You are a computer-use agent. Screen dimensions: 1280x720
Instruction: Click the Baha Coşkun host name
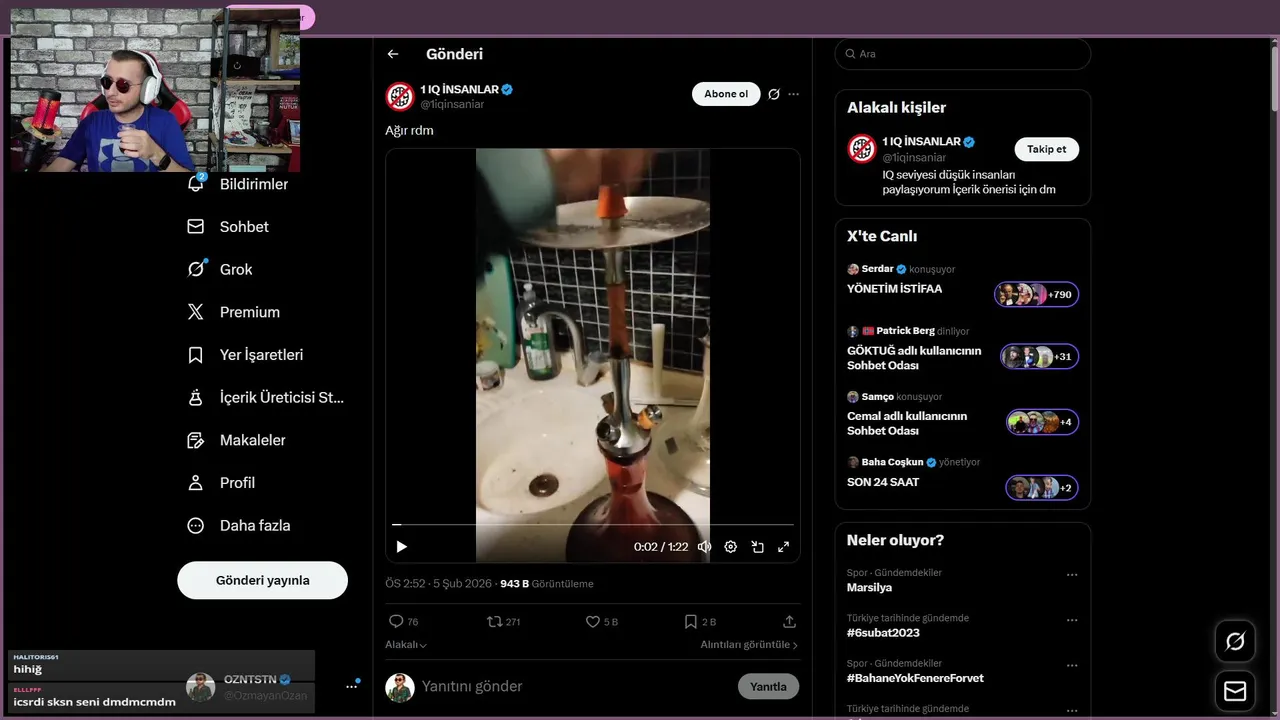coord(892,462)
